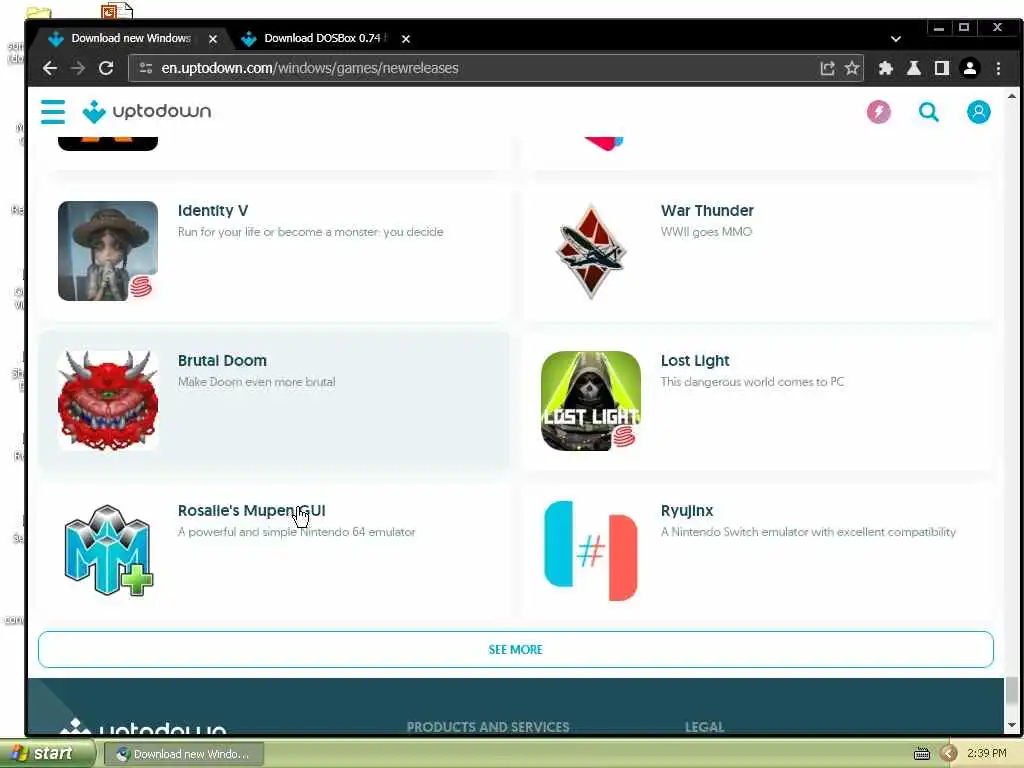Open the tab search chevron dropdown

pos(896,39)
